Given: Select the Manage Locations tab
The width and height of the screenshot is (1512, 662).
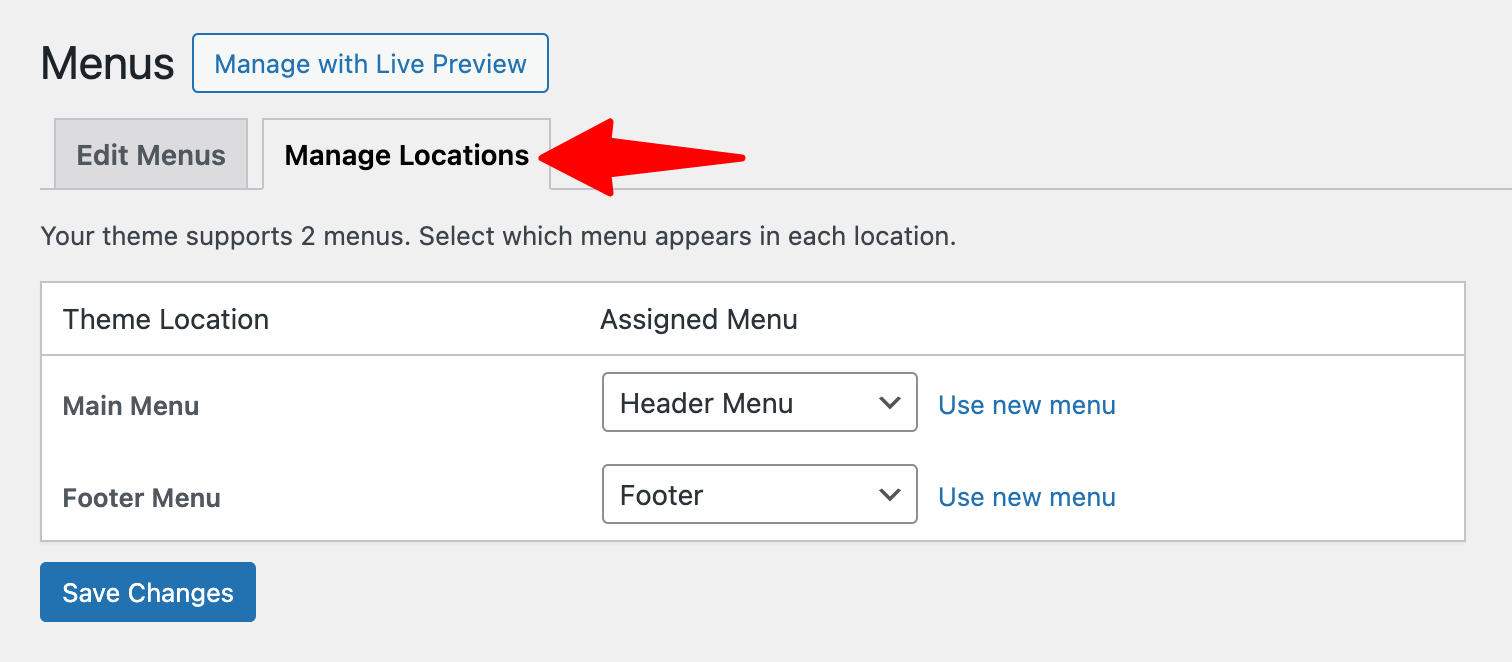Looking at the screenshot, I should point(405,155).
